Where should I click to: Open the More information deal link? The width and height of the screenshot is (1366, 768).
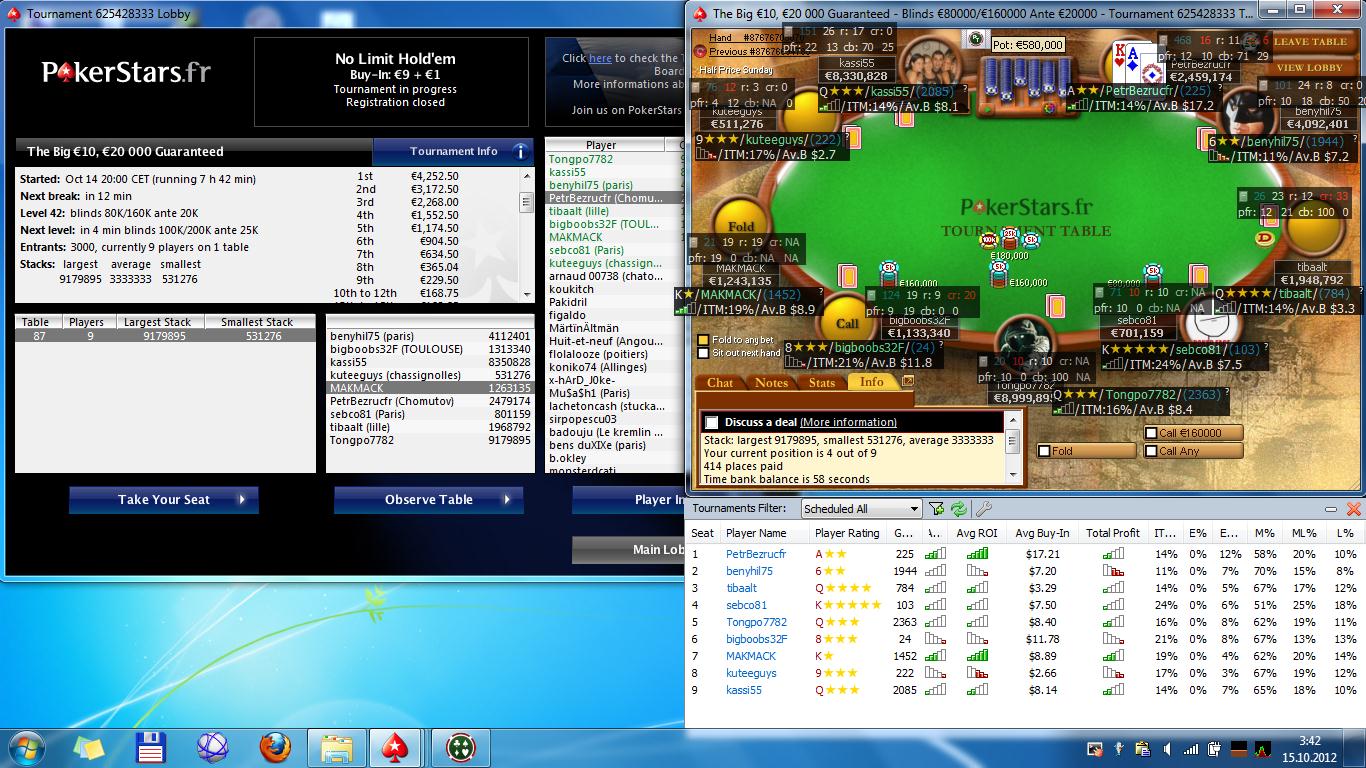848,422
